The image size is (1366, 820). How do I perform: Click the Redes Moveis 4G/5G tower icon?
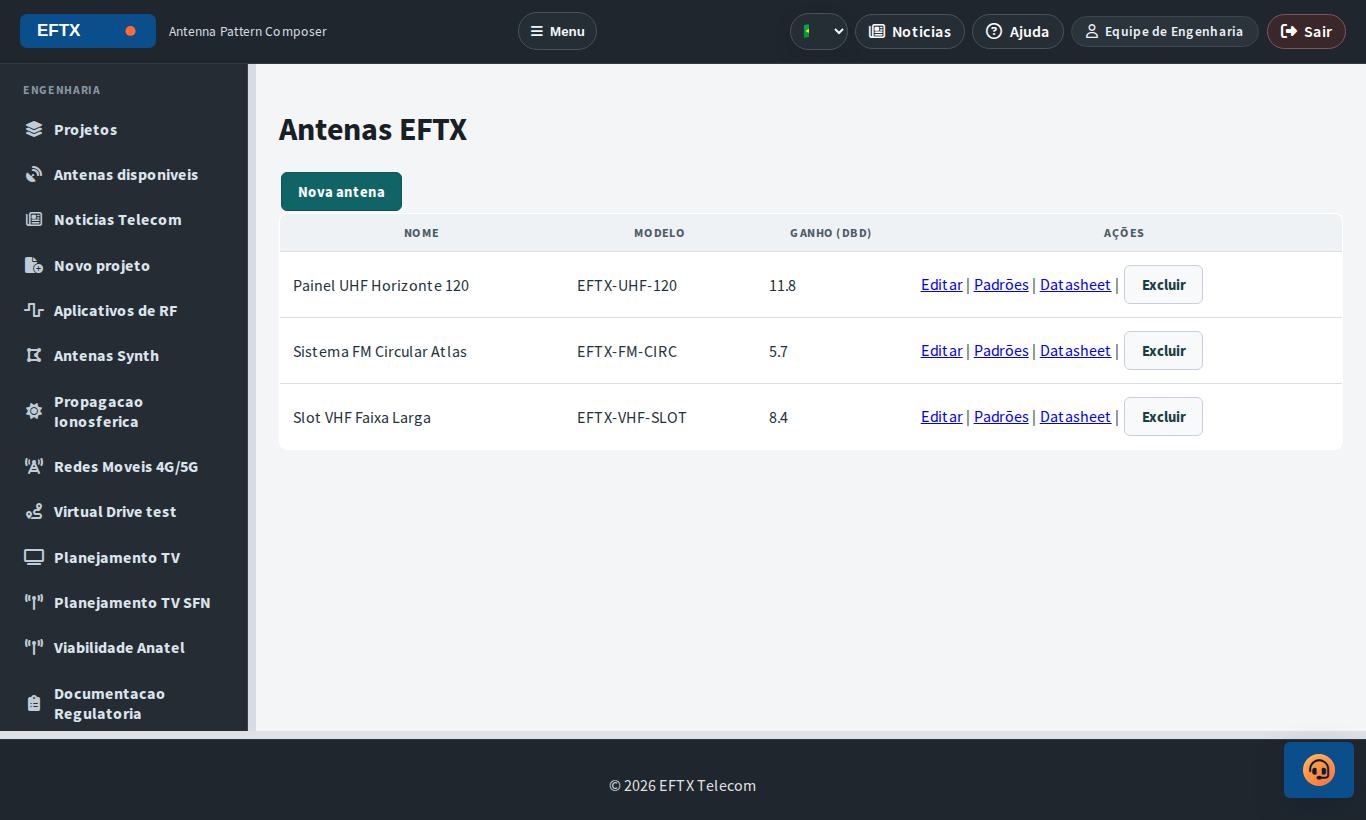click(x=34, y=466)
